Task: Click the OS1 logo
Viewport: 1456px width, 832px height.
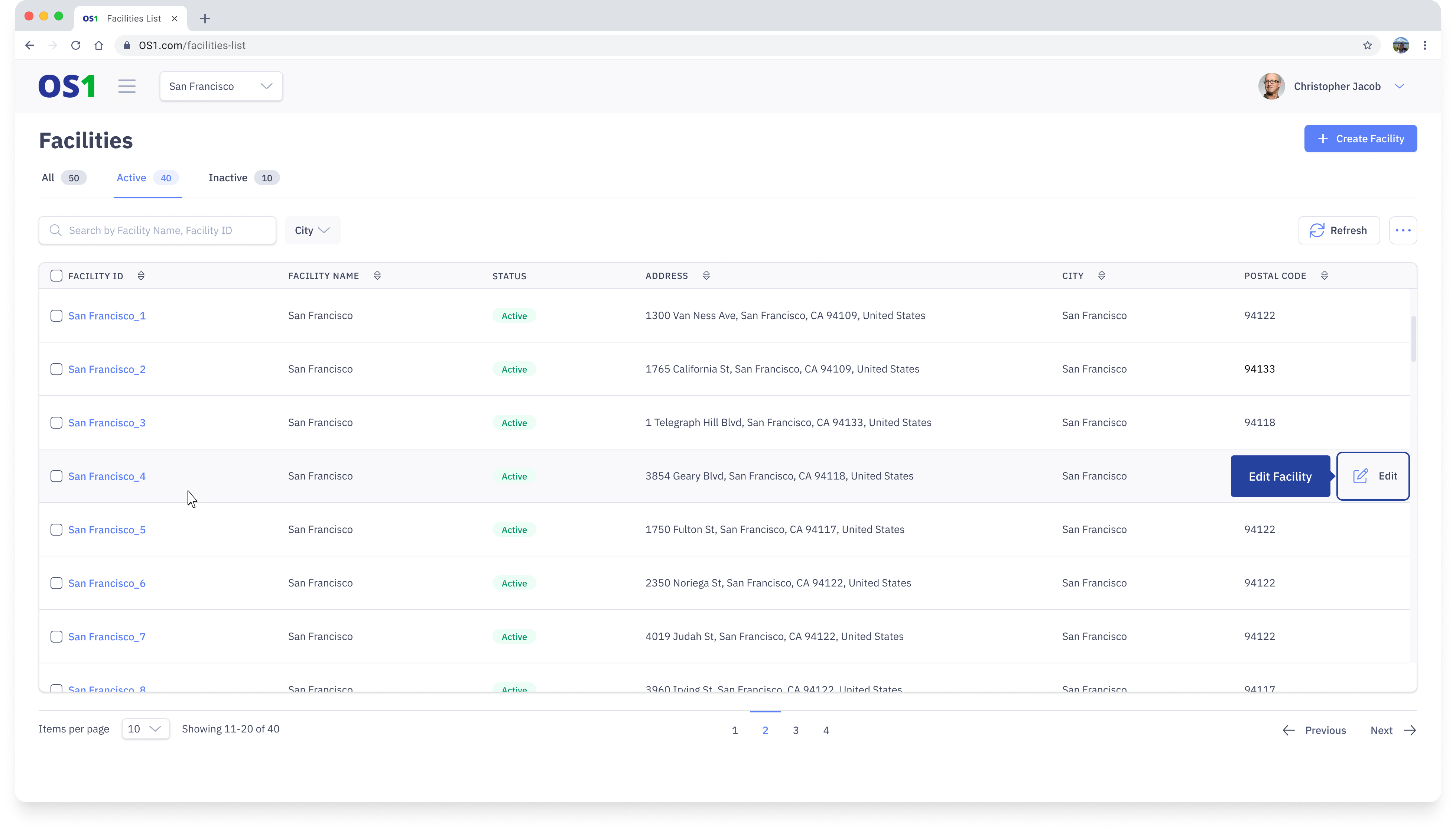Action: pyautogui.click(x=67, y=86)
